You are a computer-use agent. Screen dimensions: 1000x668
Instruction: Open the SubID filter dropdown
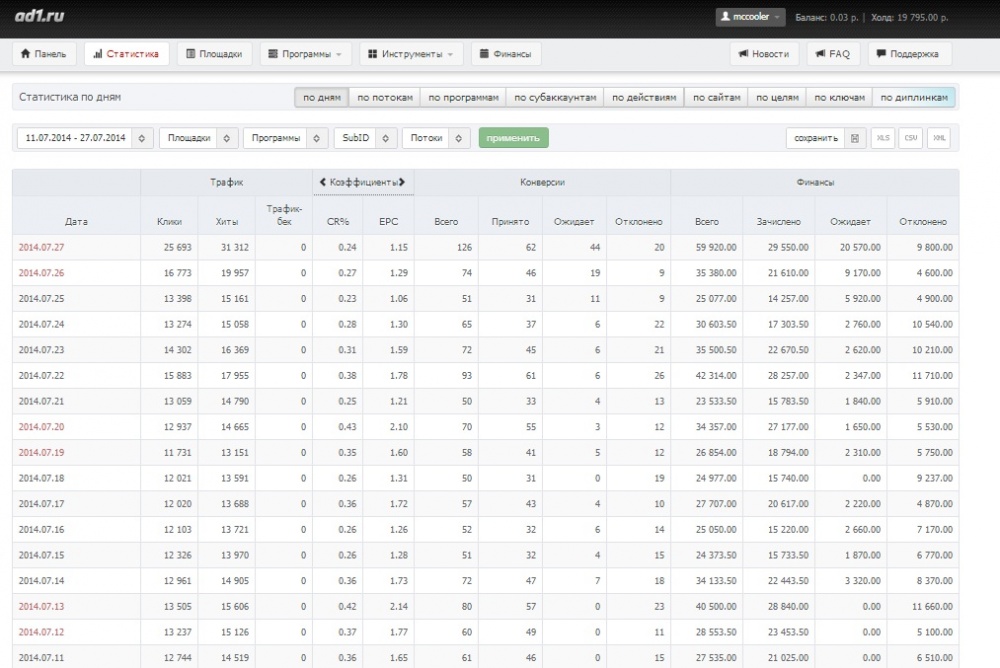point(365,138)
